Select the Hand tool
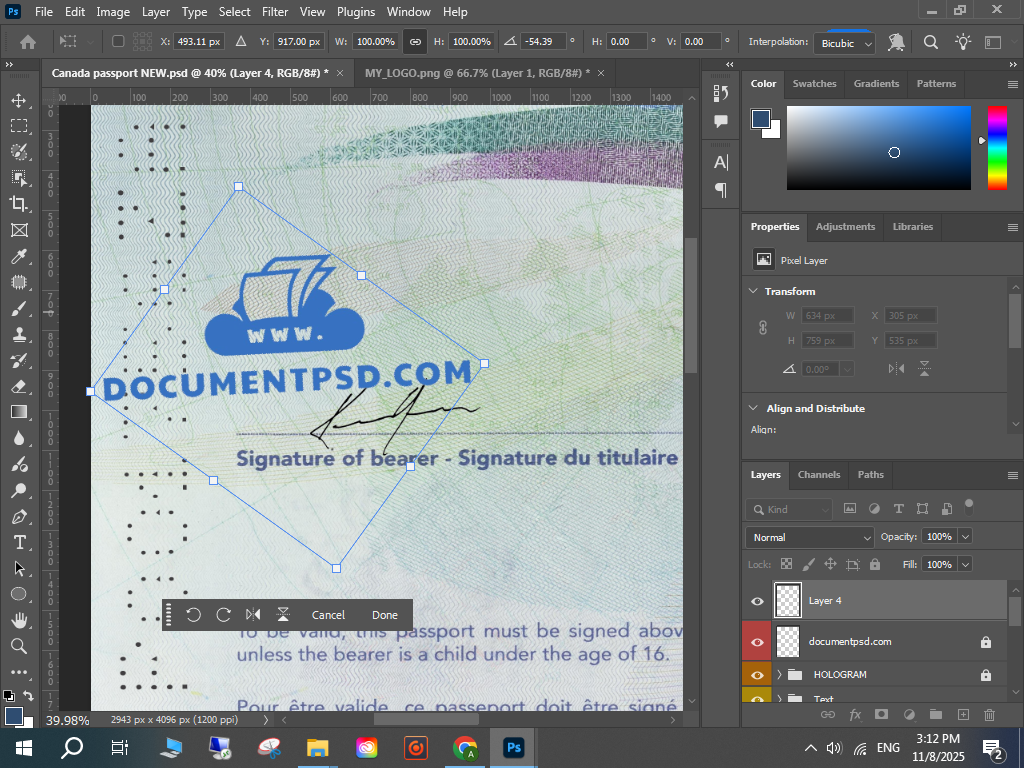The width and height of the screenshot is (1024, 768). tap(19, 620)
